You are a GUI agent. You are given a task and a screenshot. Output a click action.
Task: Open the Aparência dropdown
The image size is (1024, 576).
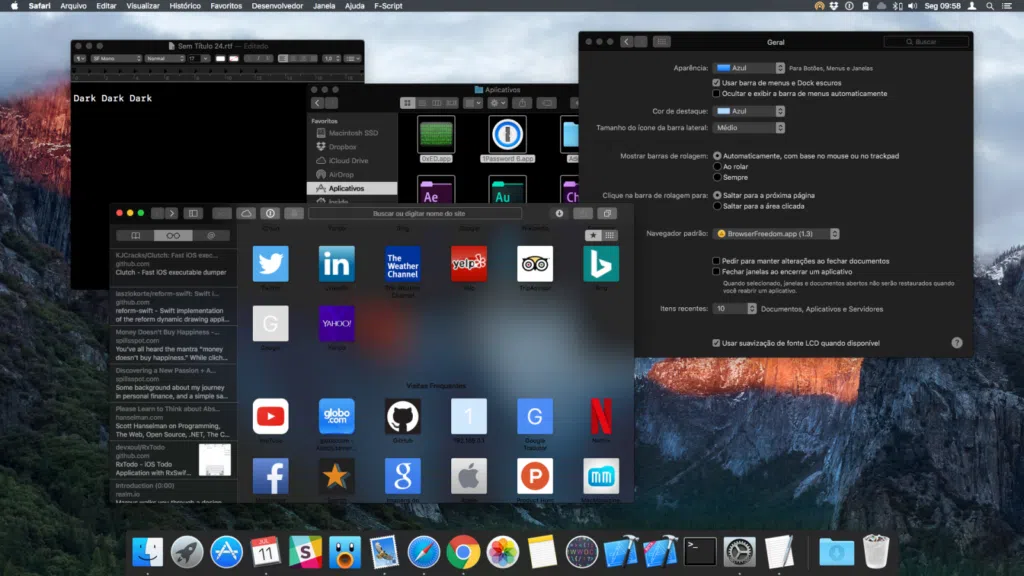pyautogui.click(x=749, y=68)
